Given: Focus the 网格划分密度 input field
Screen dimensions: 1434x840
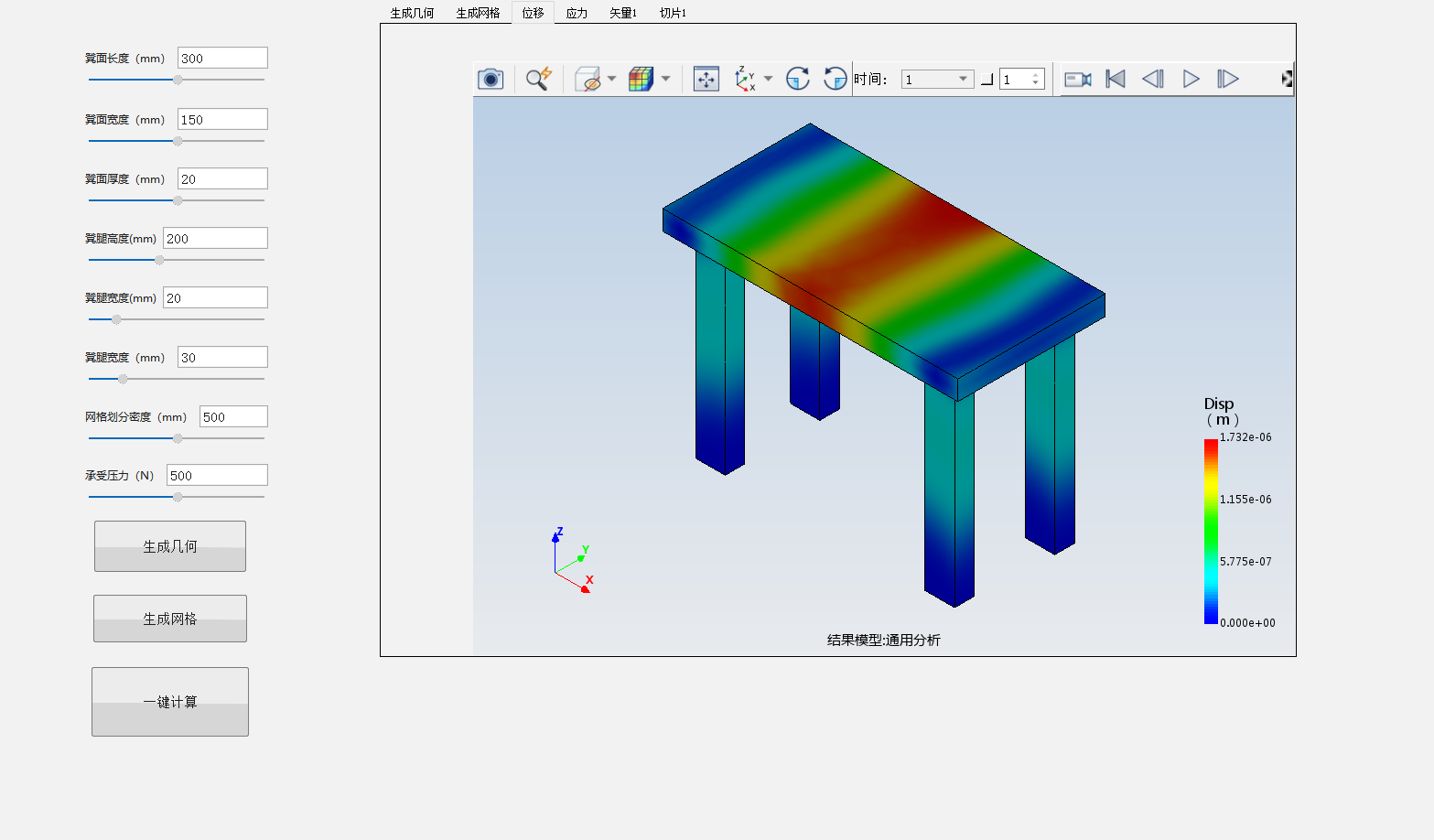Looking at the screenshot, I should pyautogui.click(x=233, y=416).
